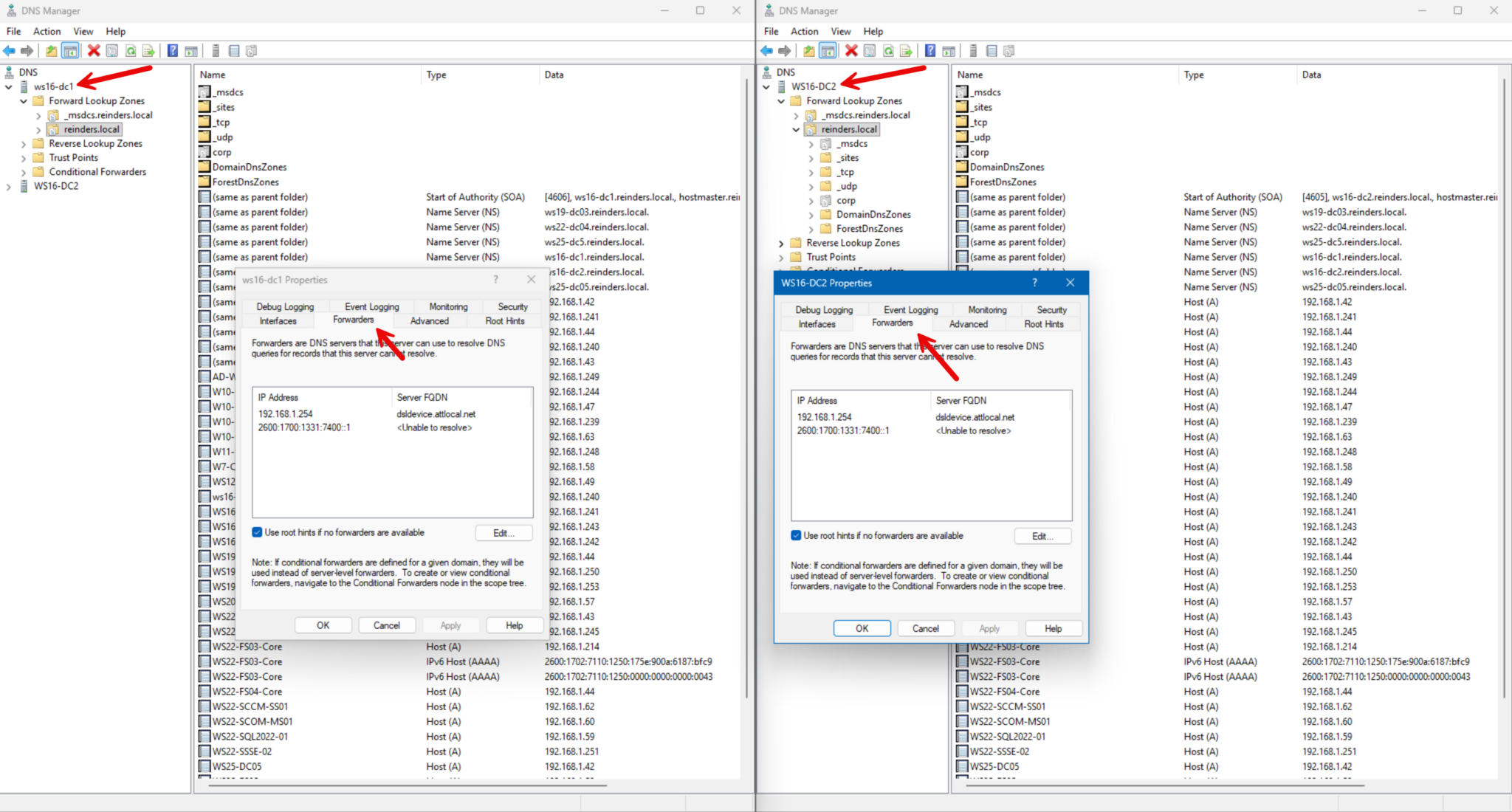The image size is (1512, 812).
Task: Click Cancel in ws16-dc1 Properties dialog
Action: coord(386,625)
